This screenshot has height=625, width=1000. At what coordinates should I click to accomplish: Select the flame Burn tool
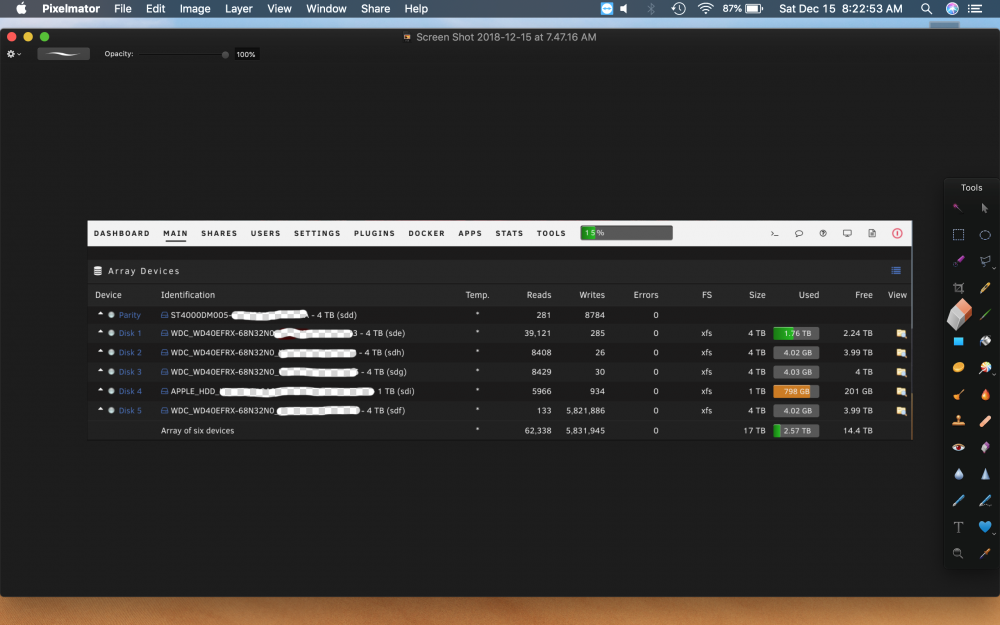pyautogui.click(x=985, y=394)
